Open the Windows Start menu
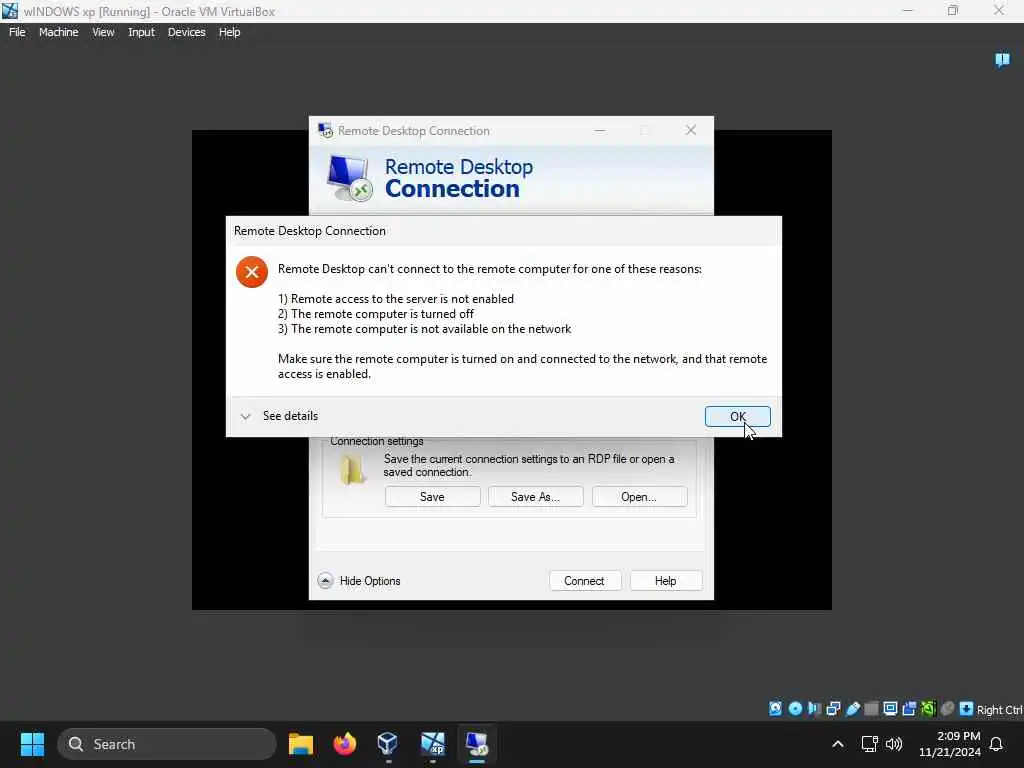Image resolution: width=1024 pixels, height=768 pixels. (x=32, y=744)
